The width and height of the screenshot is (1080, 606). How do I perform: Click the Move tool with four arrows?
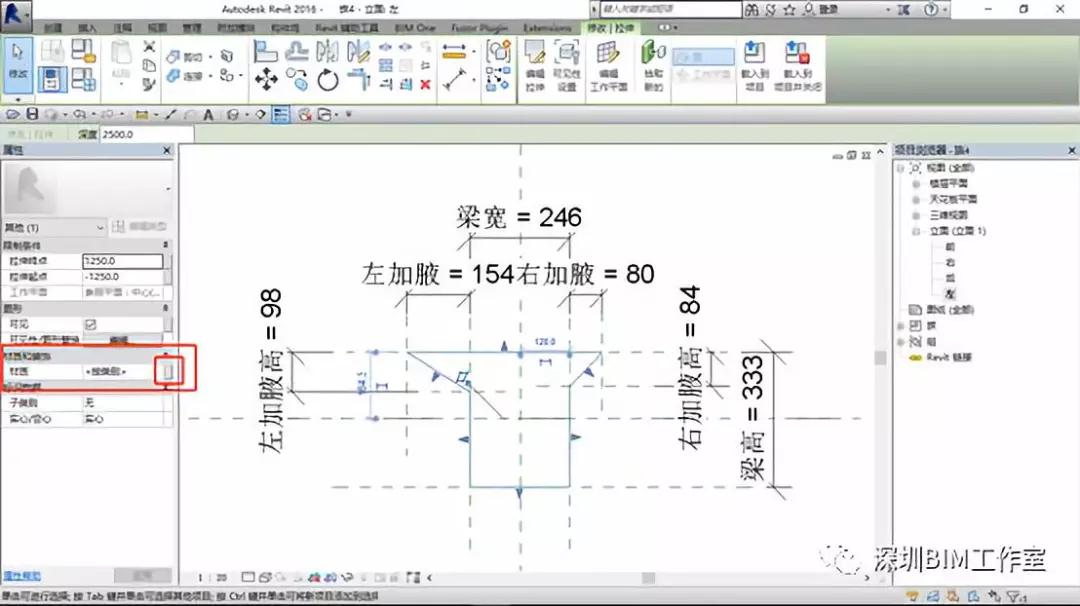[266, 79]
